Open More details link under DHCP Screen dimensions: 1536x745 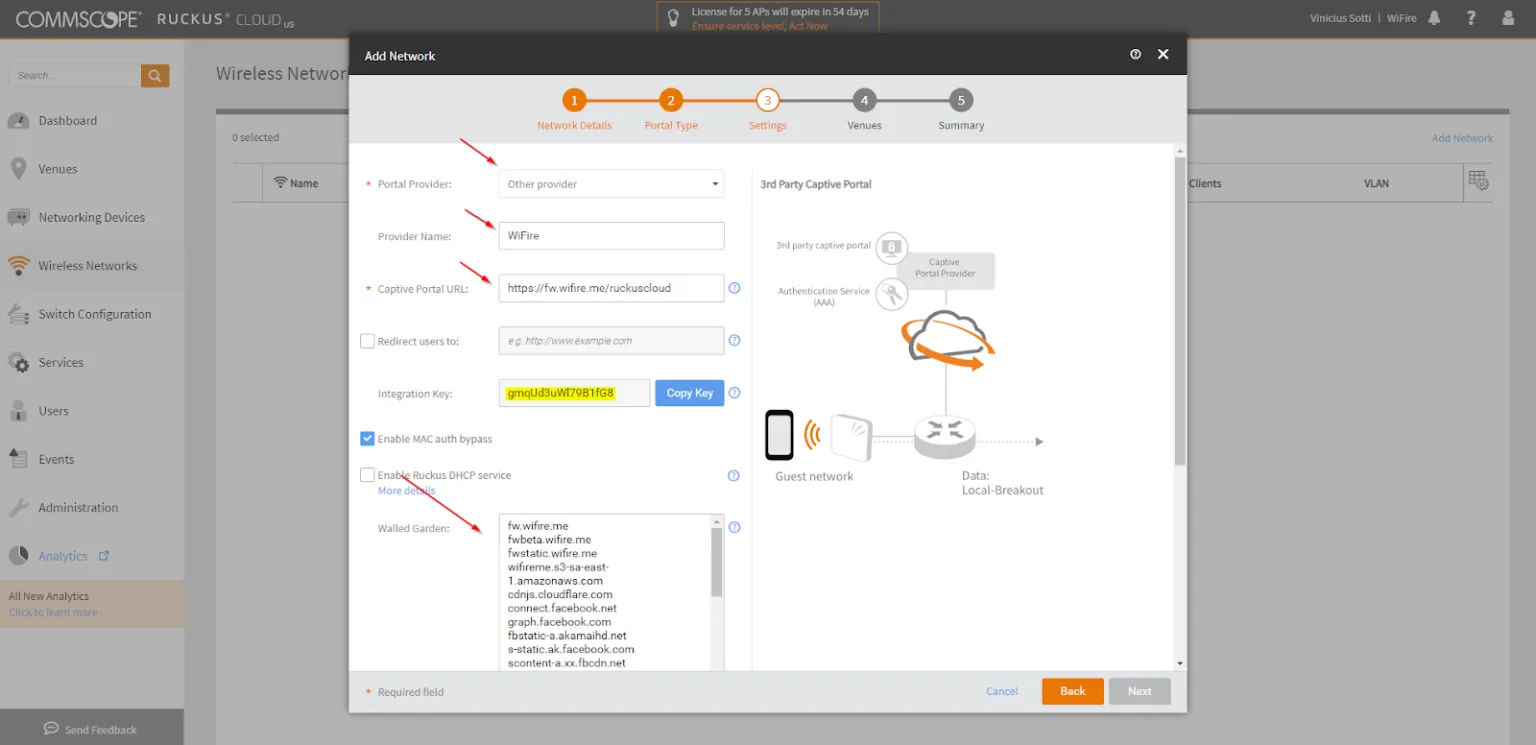pos(407,491)
